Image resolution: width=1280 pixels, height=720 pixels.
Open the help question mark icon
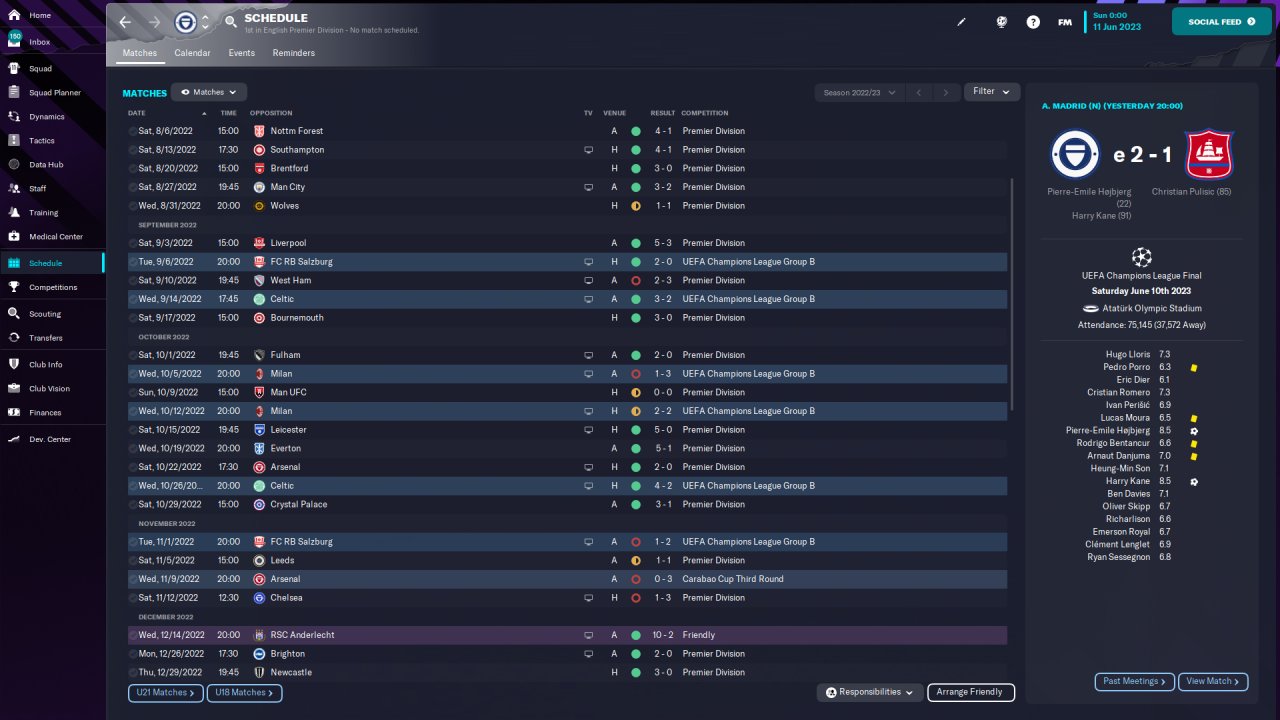(x=1033, y=22)
